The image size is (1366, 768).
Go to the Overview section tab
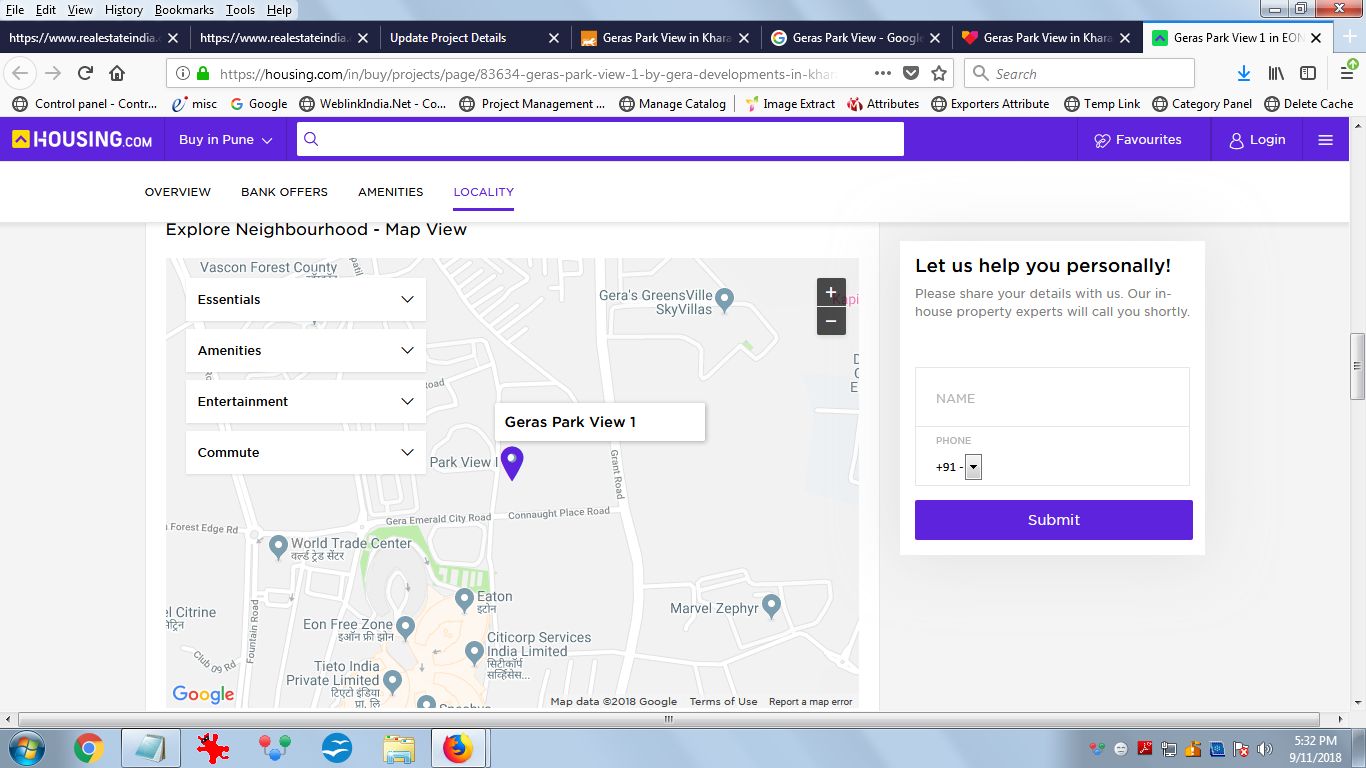(178, 192)
